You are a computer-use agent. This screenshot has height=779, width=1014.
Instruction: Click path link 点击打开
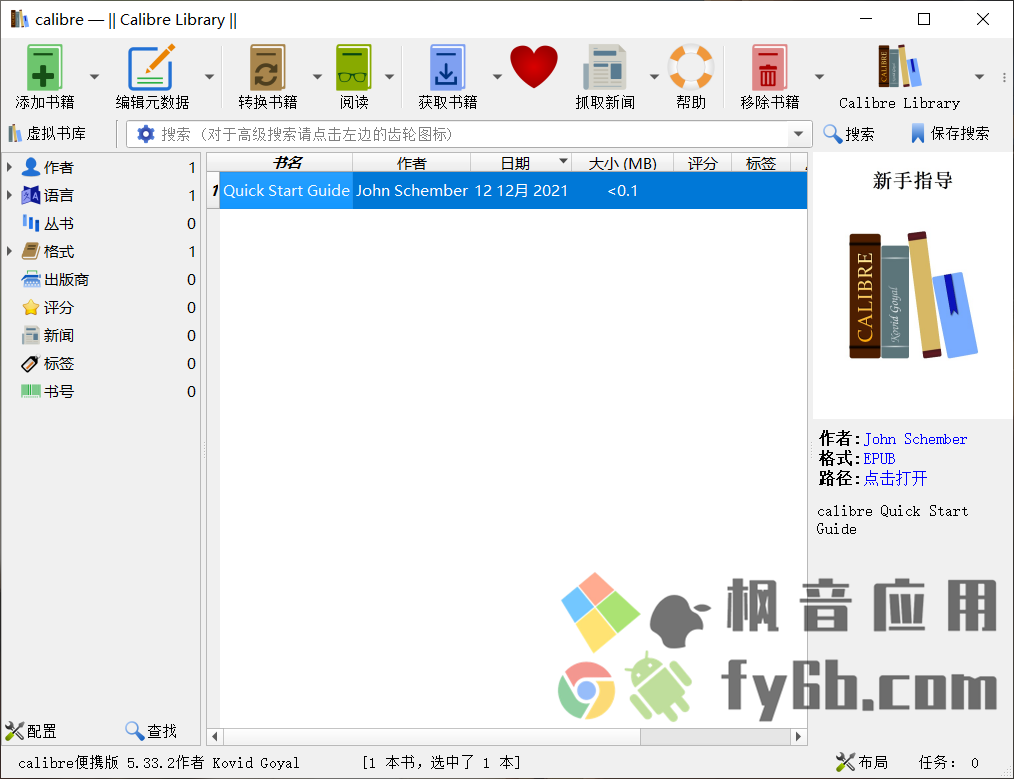pyautogui.click(x=895, y=478)
